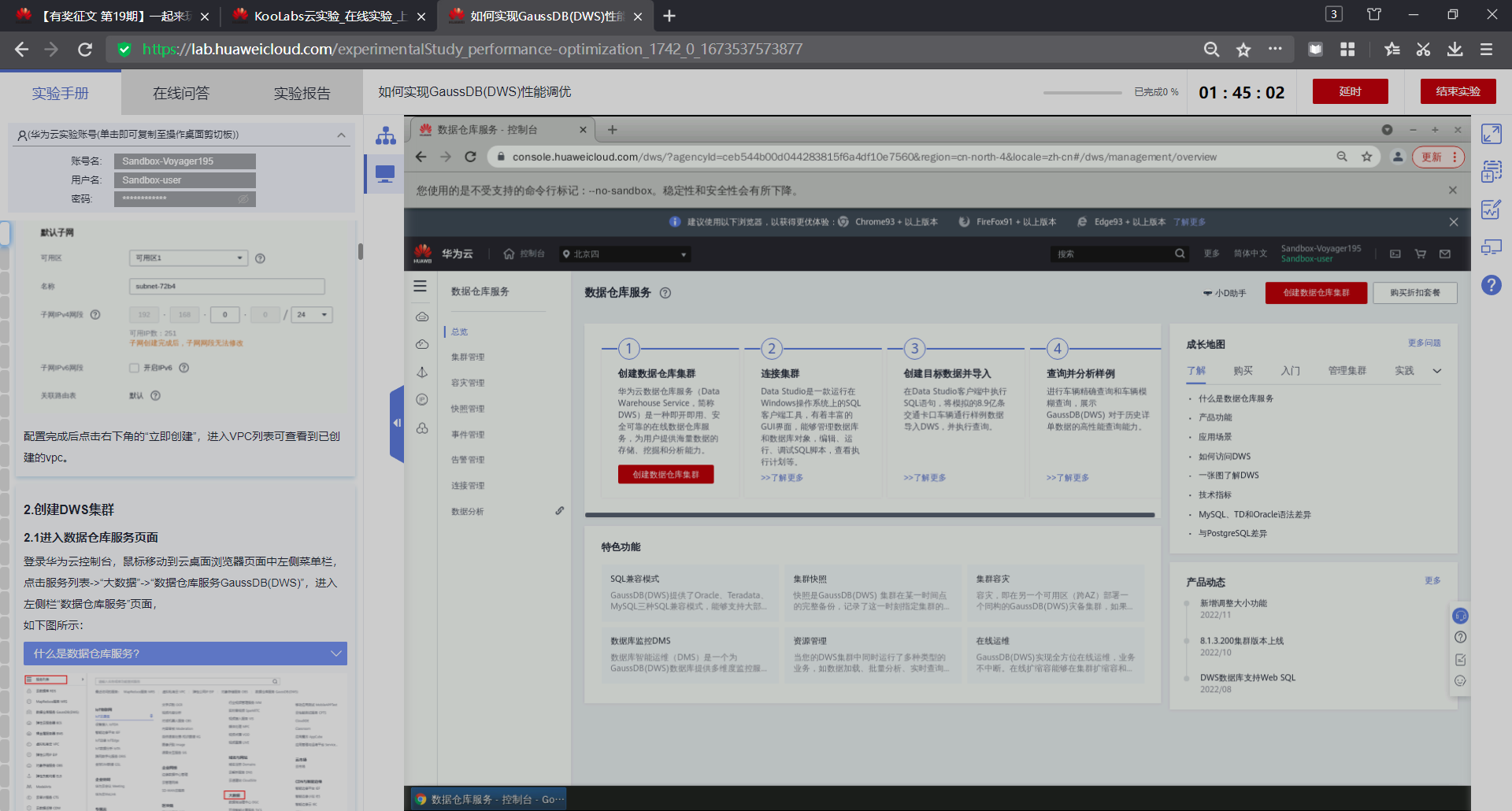
Task: Select the cloud desktop monitor icon
Action: pos(385,174)
